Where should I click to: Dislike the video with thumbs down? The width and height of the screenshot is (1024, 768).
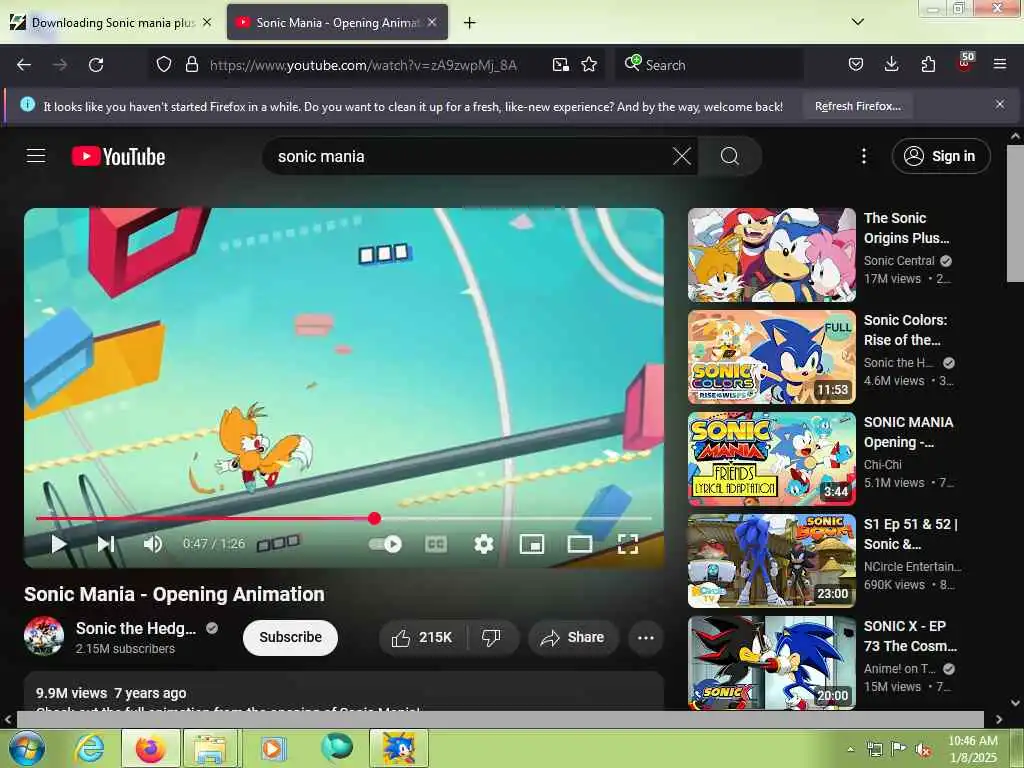point(492,637)
